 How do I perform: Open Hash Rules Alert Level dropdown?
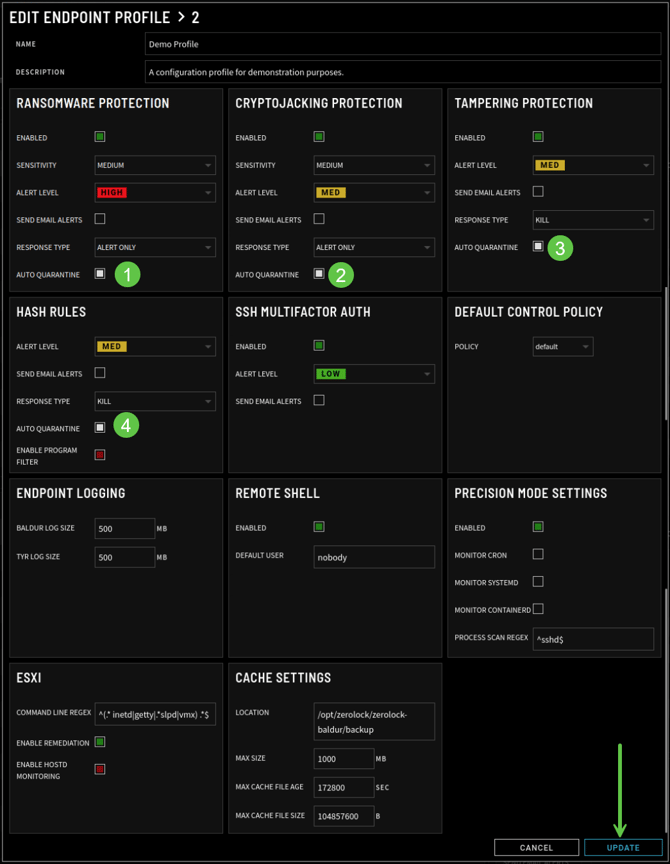click(x=155, y=347)
